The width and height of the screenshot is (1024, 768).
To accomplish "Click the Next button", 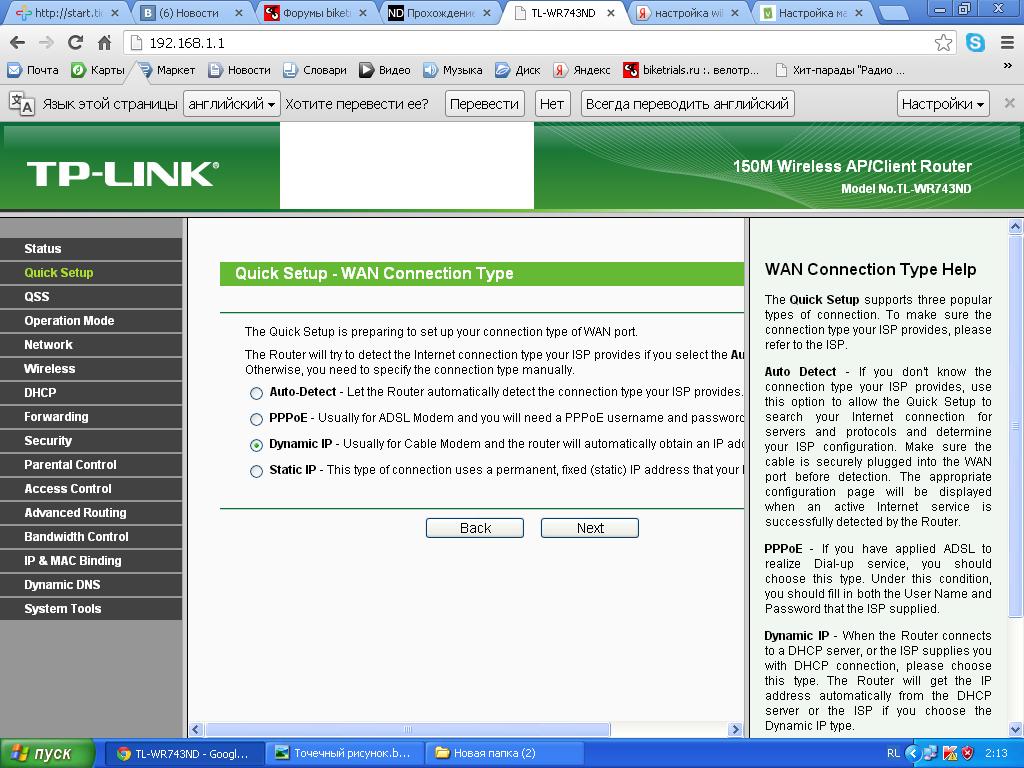I will pos(589,528).
